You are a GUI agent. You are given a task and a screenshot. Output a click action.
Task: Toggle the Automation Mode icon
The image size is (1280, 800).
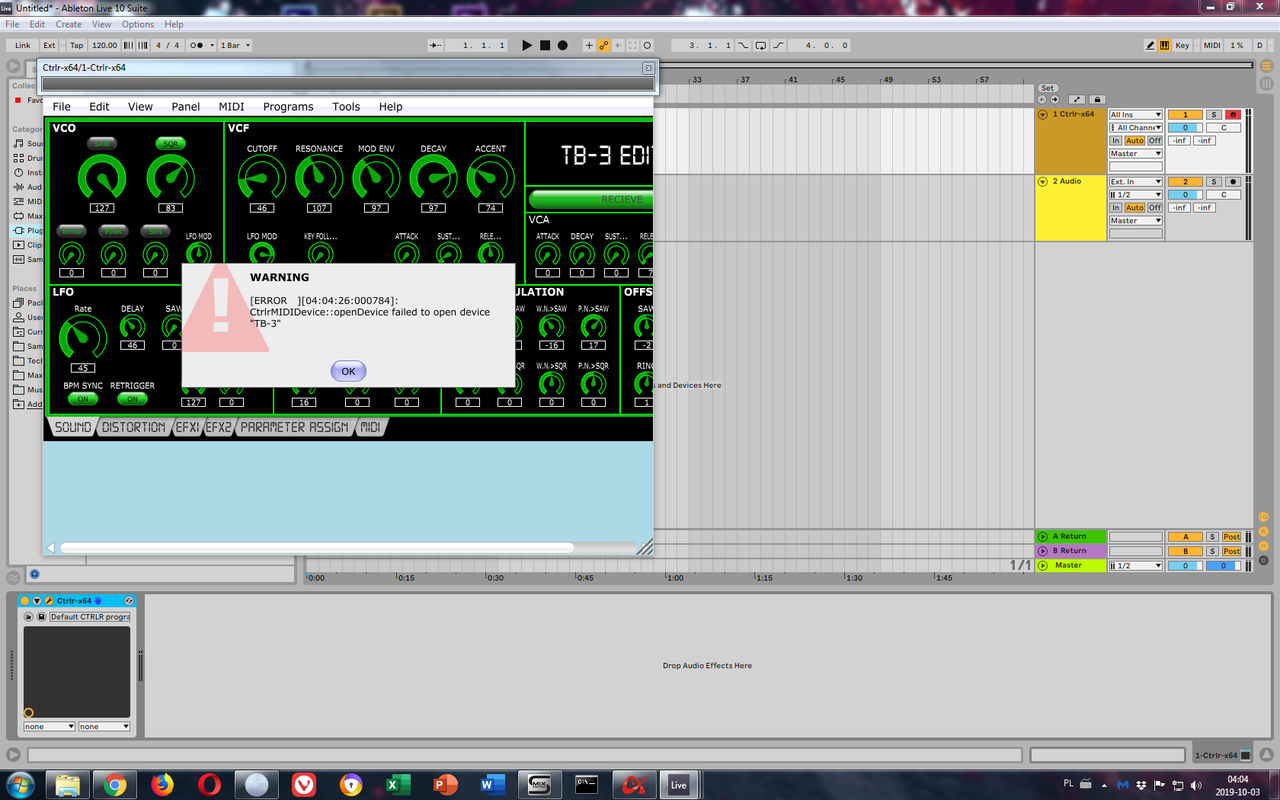coord(1076,100)
